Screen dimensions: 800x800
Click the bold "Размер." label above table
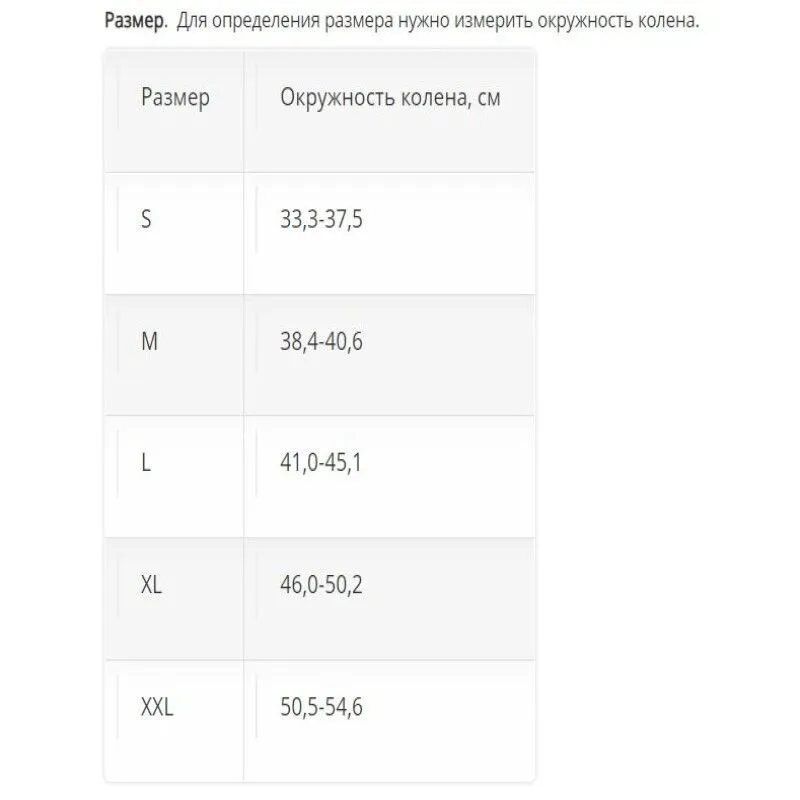[x=136, y=21]
